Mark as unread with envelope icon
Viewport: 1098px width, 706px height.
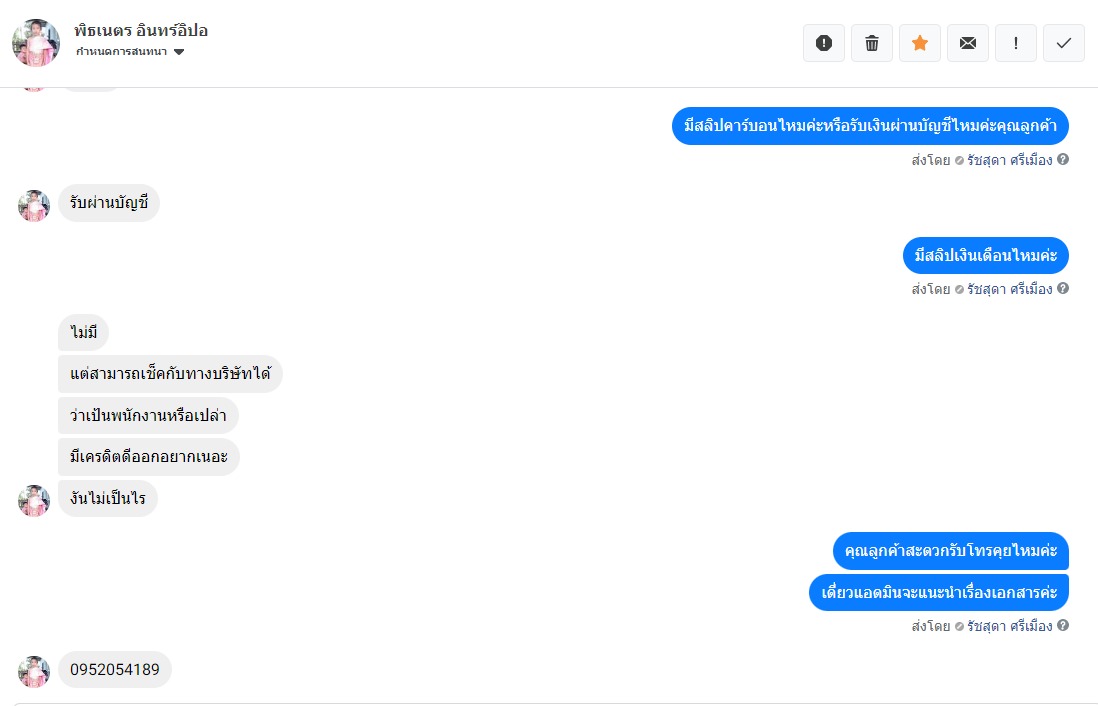tap(968, 43)
